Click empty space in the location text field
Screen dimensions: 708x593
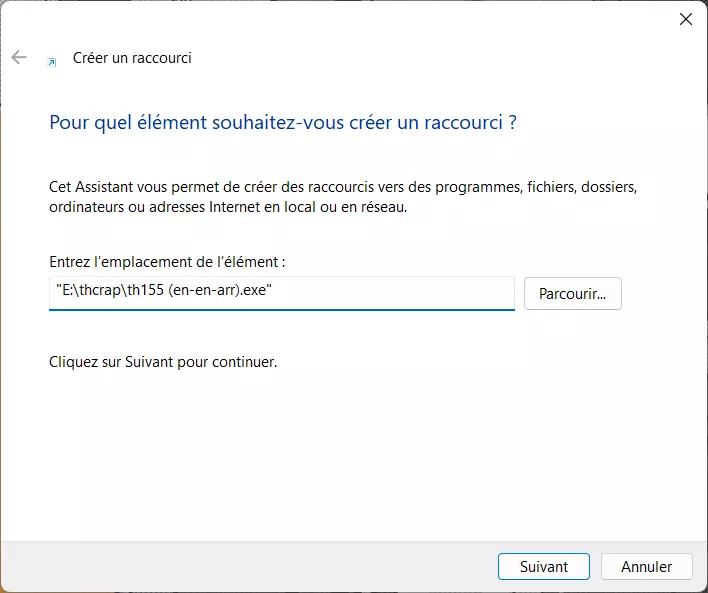point(400,294)
